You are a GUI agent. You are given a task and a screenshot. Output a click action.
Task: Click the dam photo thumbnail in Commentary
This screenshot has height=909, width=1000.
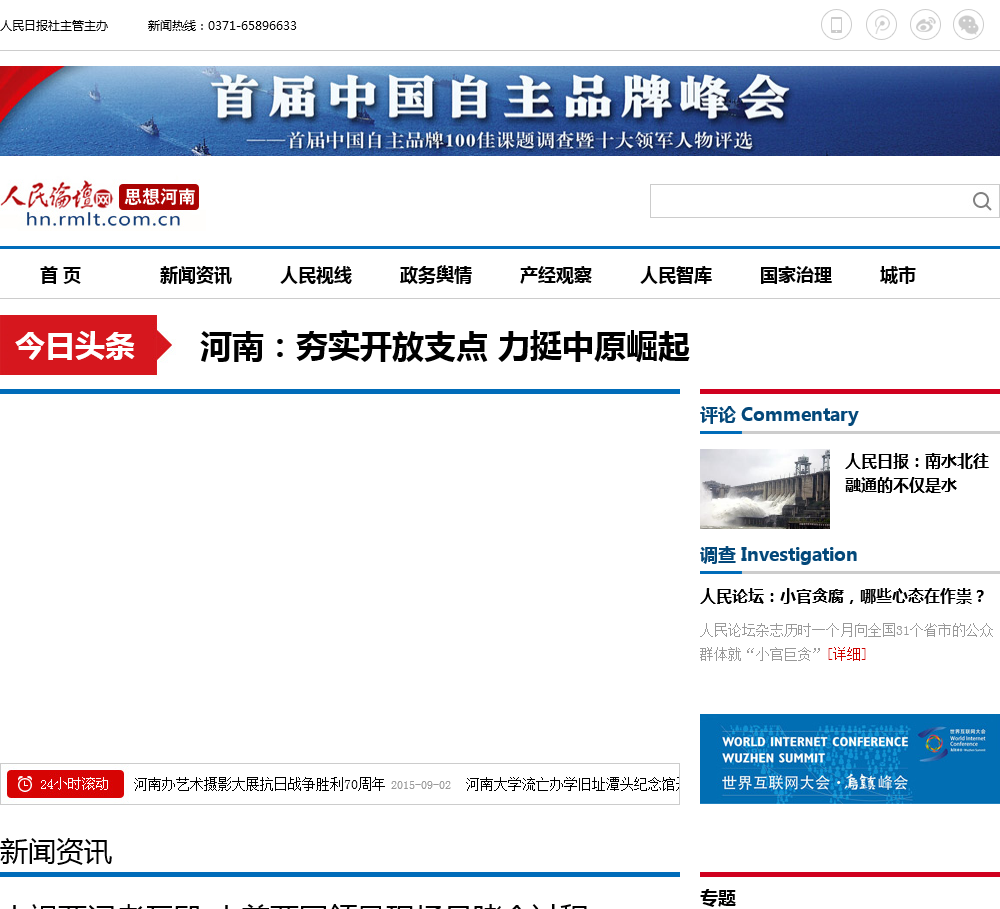pos(765,489)
